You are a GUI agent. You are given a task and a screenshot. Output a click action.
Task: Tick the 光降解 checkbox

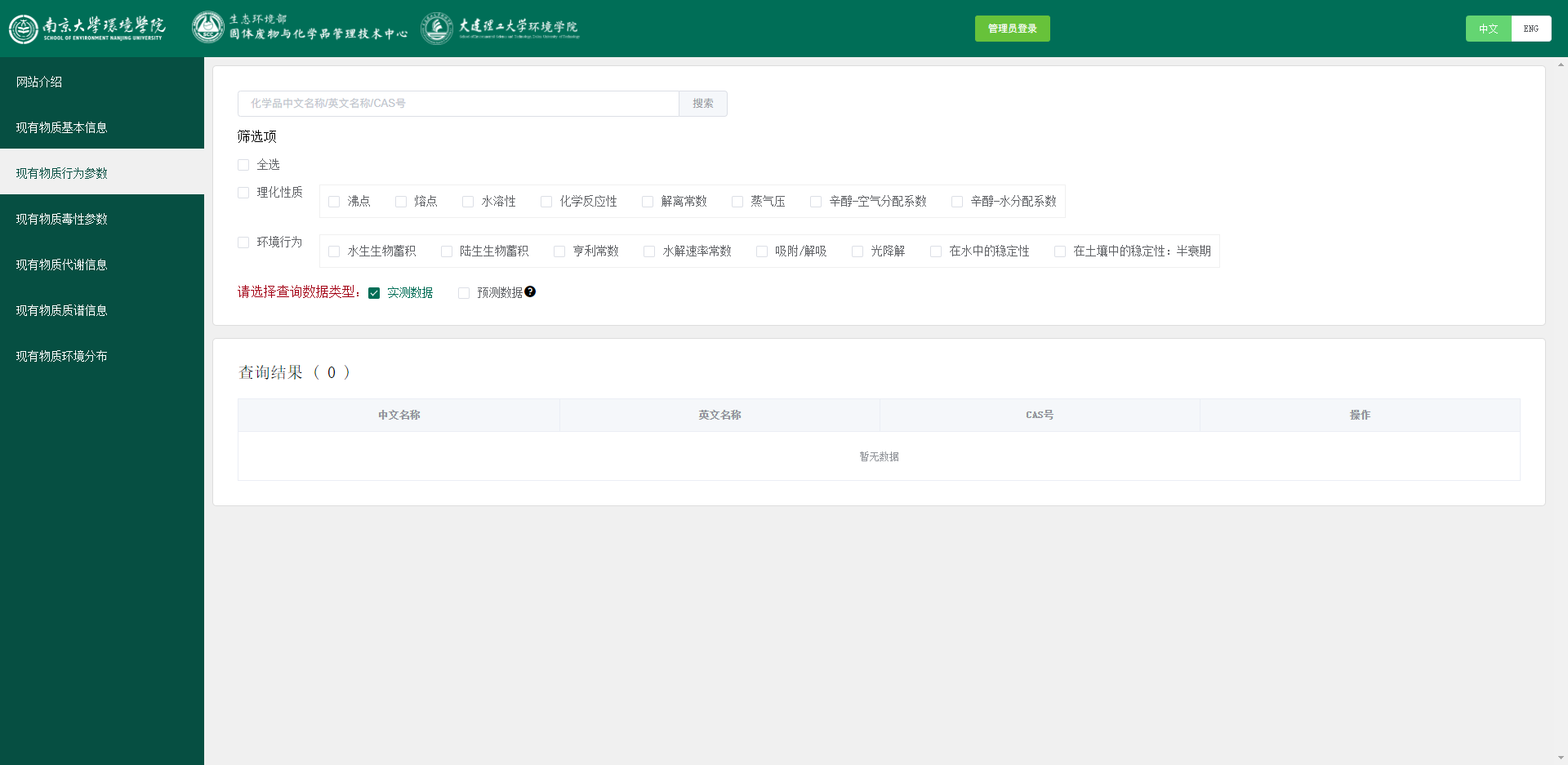857,251
